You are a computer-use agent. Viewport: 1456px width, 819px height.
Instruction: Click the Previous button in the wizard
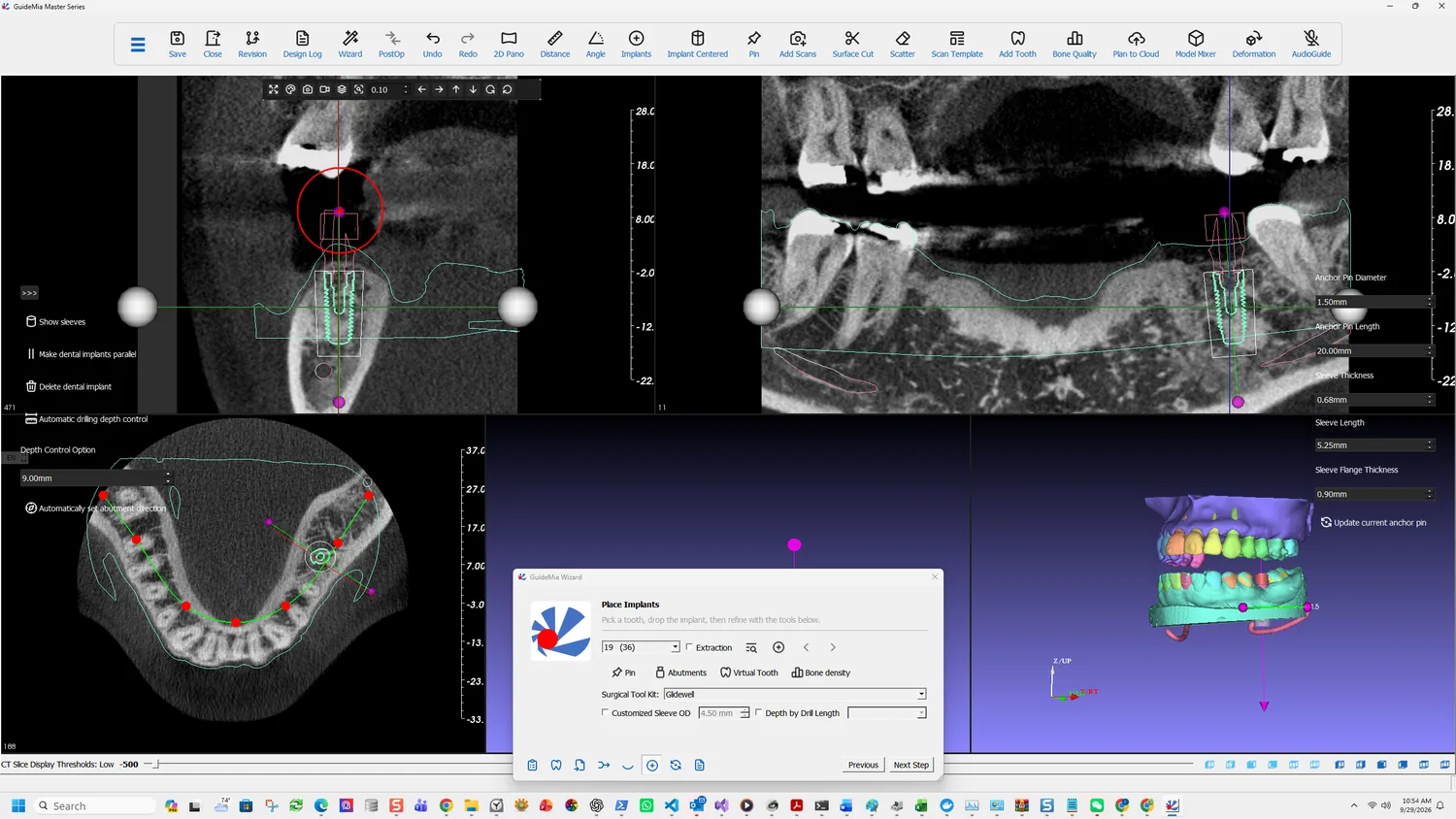pos(863,765)
